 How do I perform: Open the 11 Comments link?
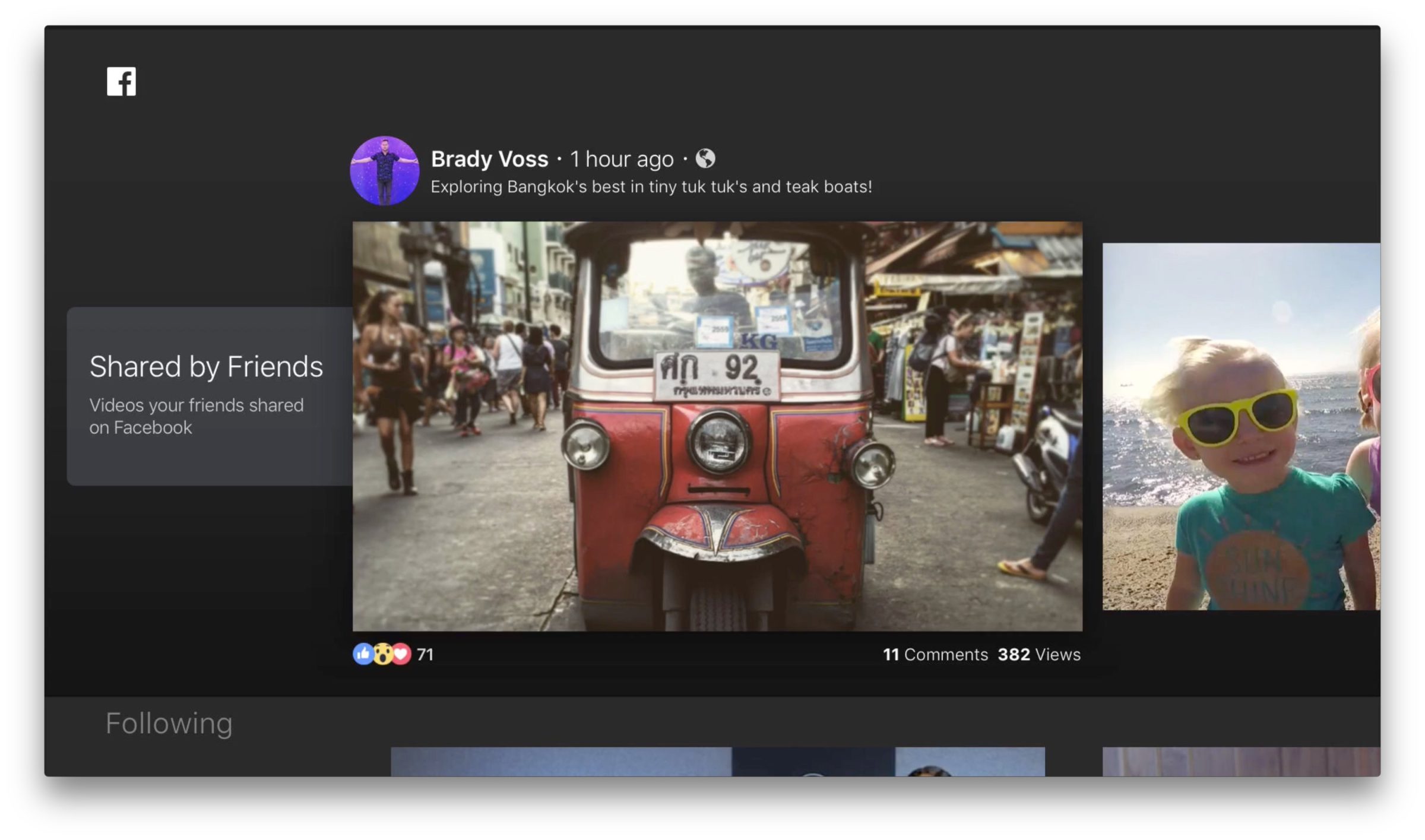(935, 654)
